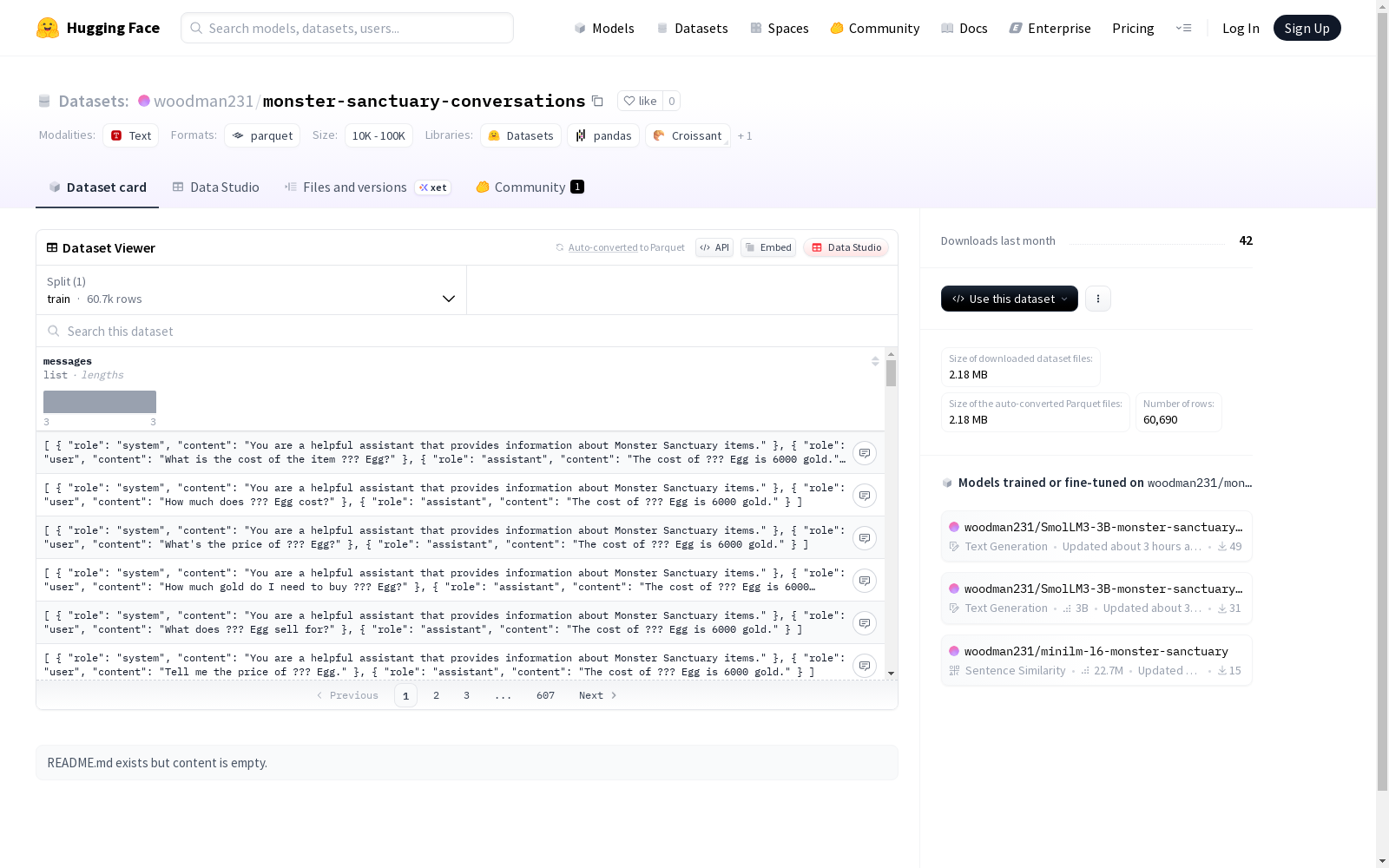Open row comment for 'What does ??? Egg sell for?' row
Viewport: 1389px width, 868px height.
click(865, 623)
